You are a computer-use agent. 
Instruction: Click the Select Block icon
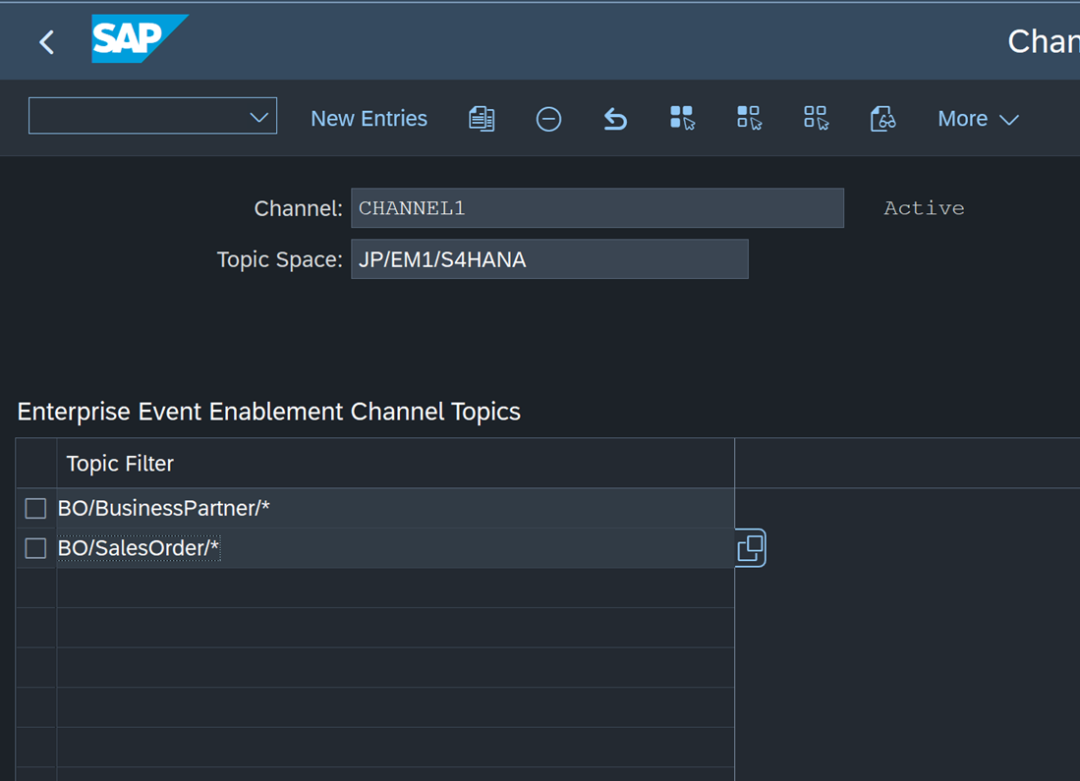(749, 118)
